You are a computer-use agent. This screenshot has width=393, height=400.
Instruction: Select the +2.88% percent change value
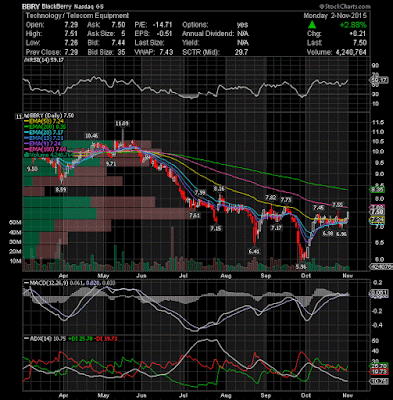(x=353, y=25)
